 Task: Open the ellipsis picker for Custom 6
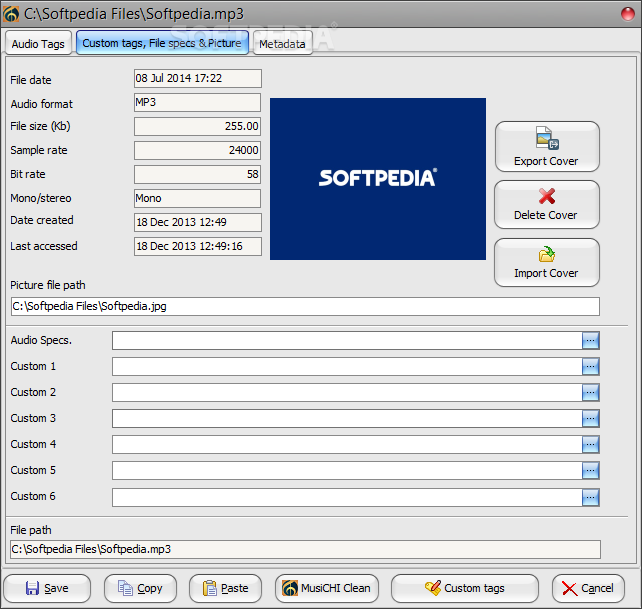tap(591, 497)
